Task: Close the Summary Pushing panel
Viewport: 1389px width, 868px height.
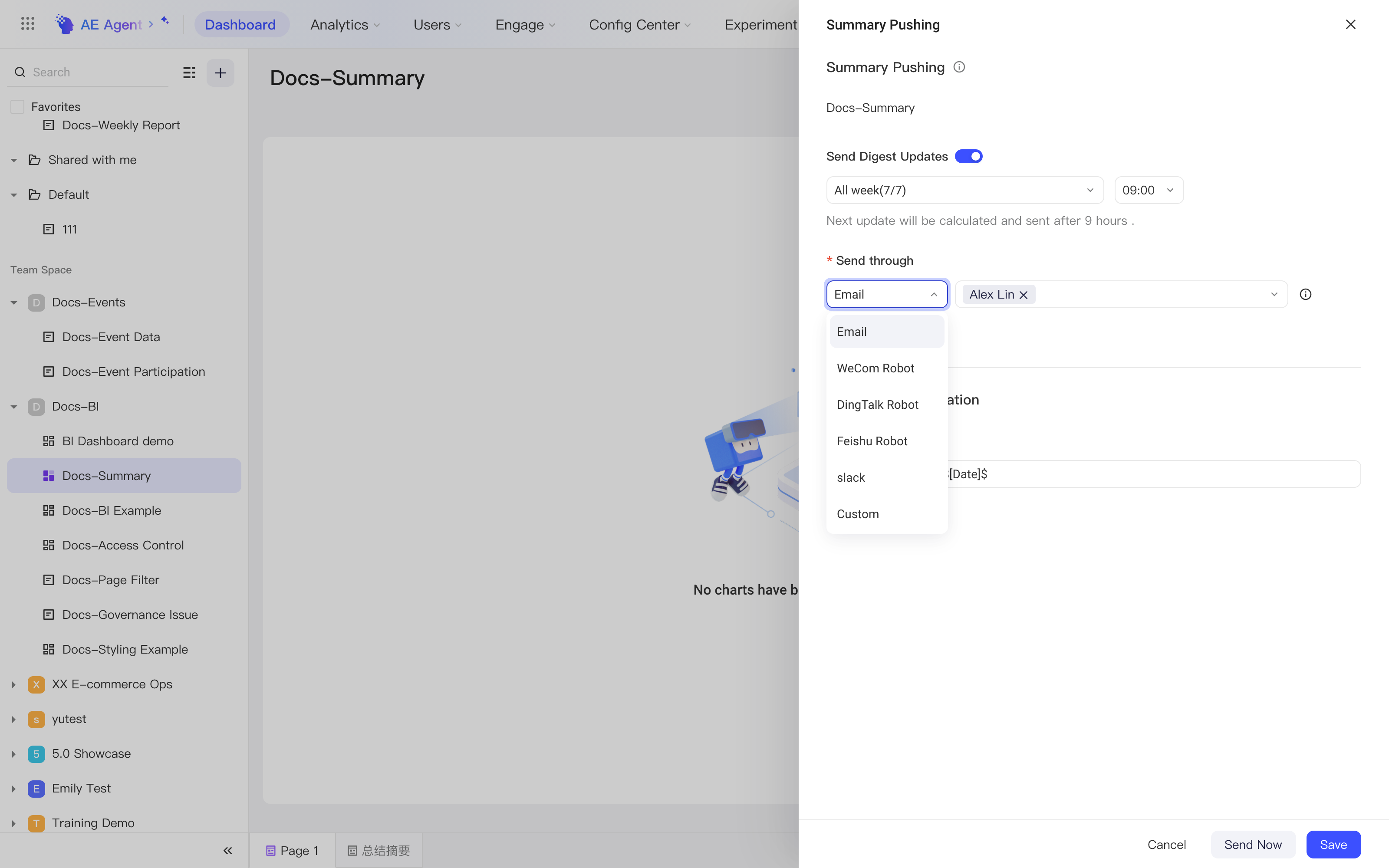Action: click(1350, 24)
